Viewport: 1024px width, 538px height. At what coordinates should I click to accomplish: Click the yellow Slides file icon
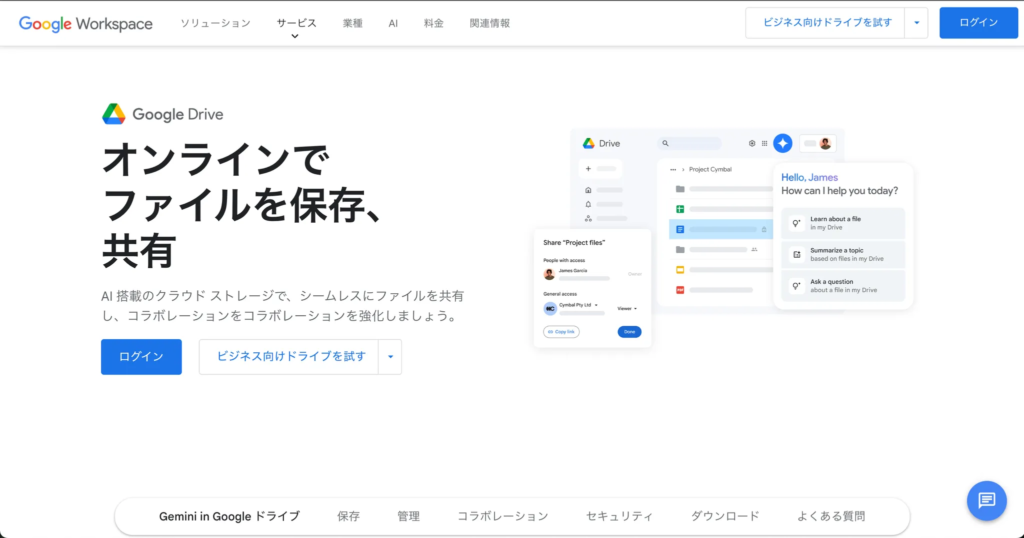pyautogui.click(x=680, y=270)
